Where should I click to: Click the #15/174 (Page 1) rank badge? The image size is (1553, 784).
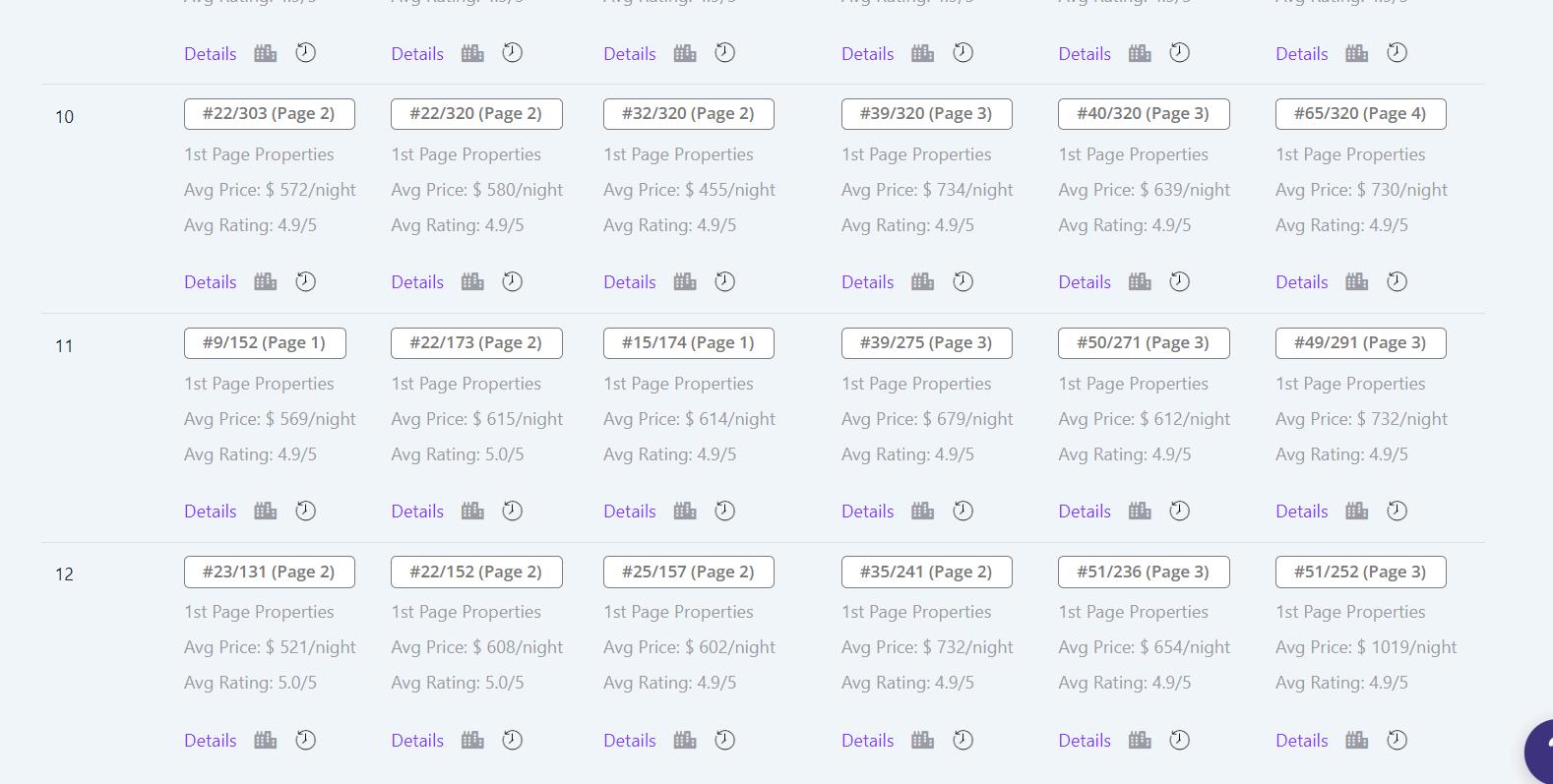coord(689,343)
